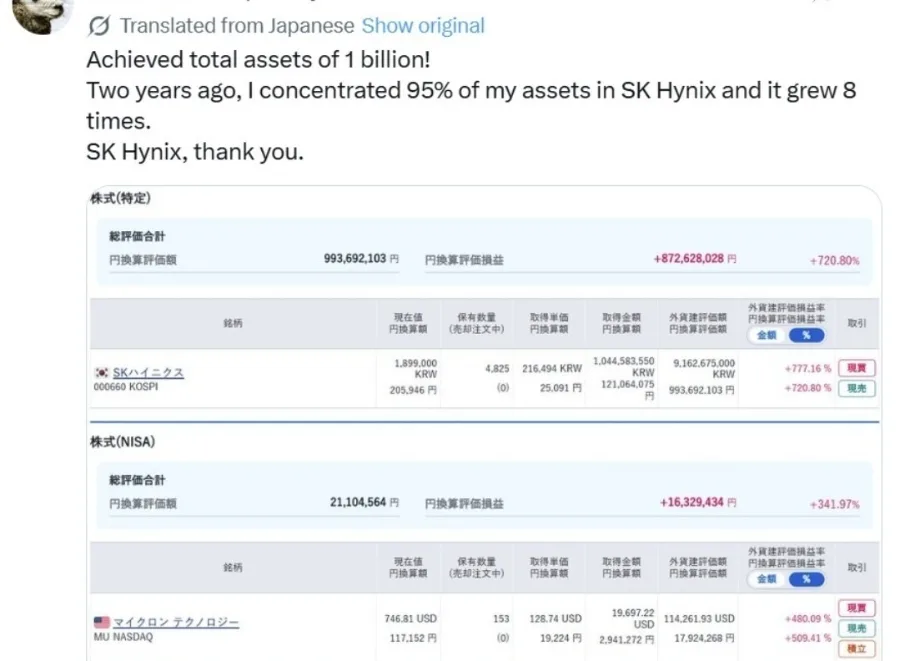The height and width of the screenshot is (661, 900).
Task: Click 現売 button in SK Hynix row
Action: 856,388
